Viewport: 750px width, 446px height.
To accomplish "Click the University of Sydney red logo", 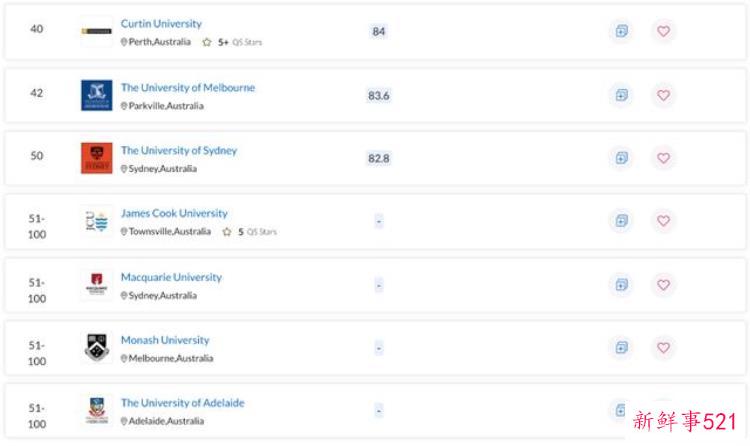I will (97, 158).
